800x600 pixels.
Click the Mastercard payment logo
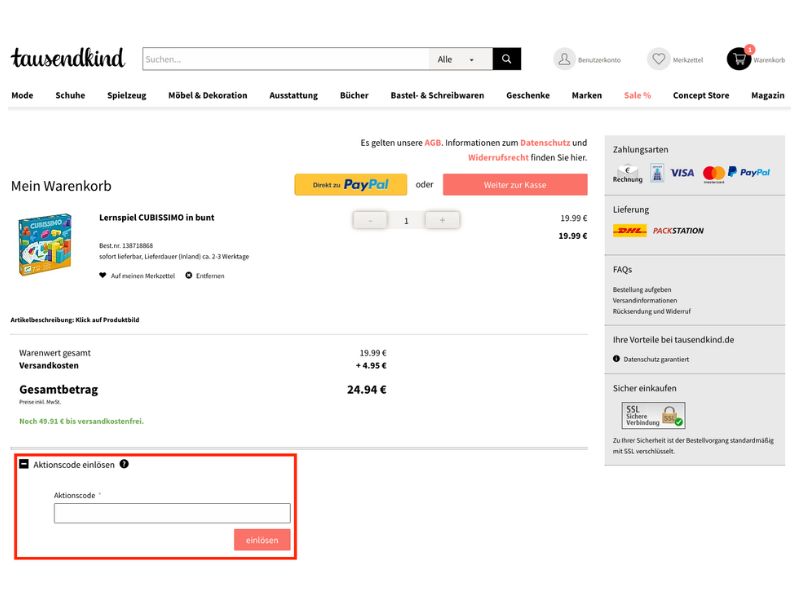click(x=714, y=173)
